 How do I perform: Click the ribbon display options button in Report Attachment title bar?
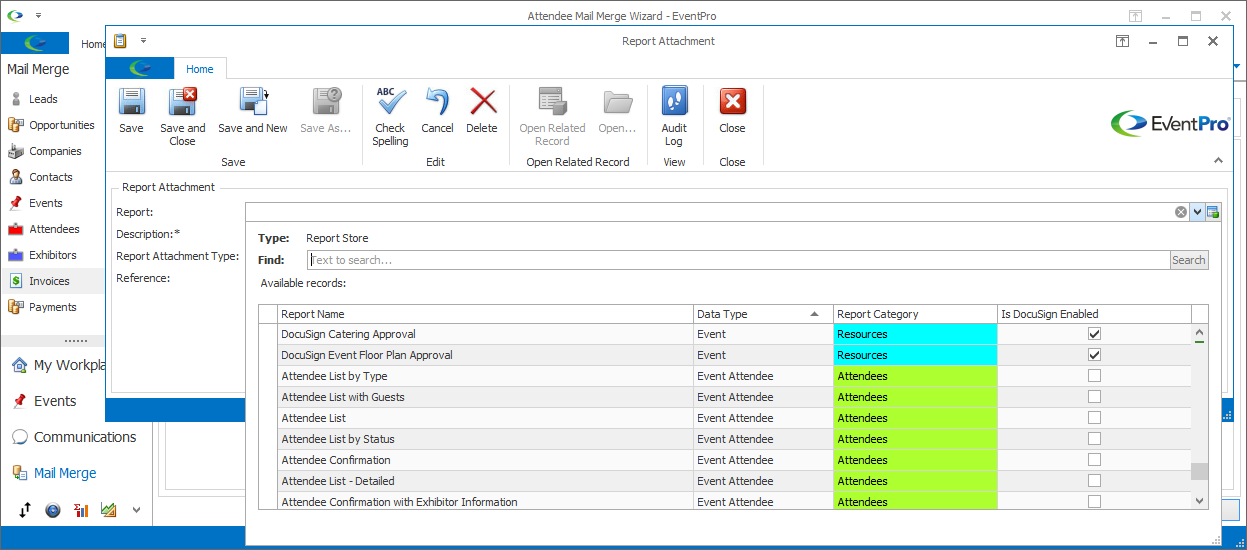point(1123,41)
